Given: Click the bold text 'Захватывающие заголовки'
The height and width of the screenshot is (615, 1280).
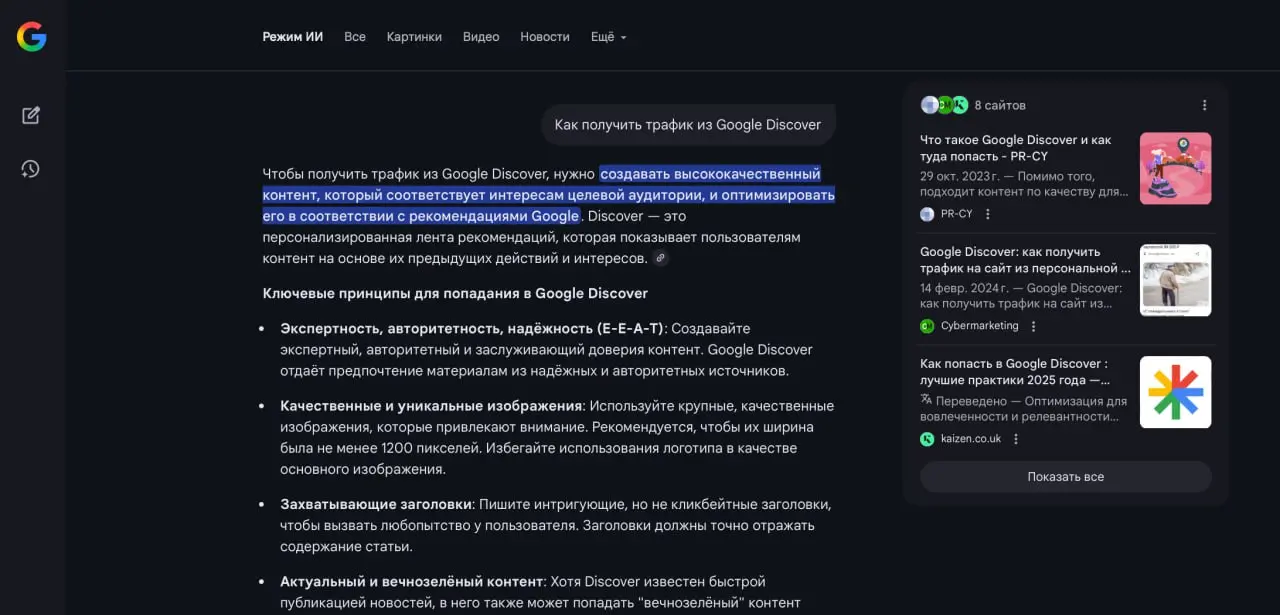Looking at the screenshot, I should tap(376, 503).
